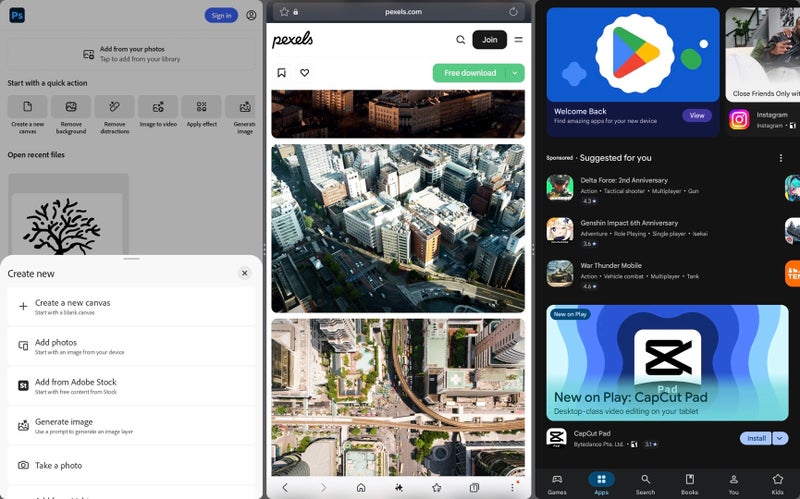Go back in the browser
Image resolution: width=800 pixels, height=499 pixels.
click(x=285, y=488)
